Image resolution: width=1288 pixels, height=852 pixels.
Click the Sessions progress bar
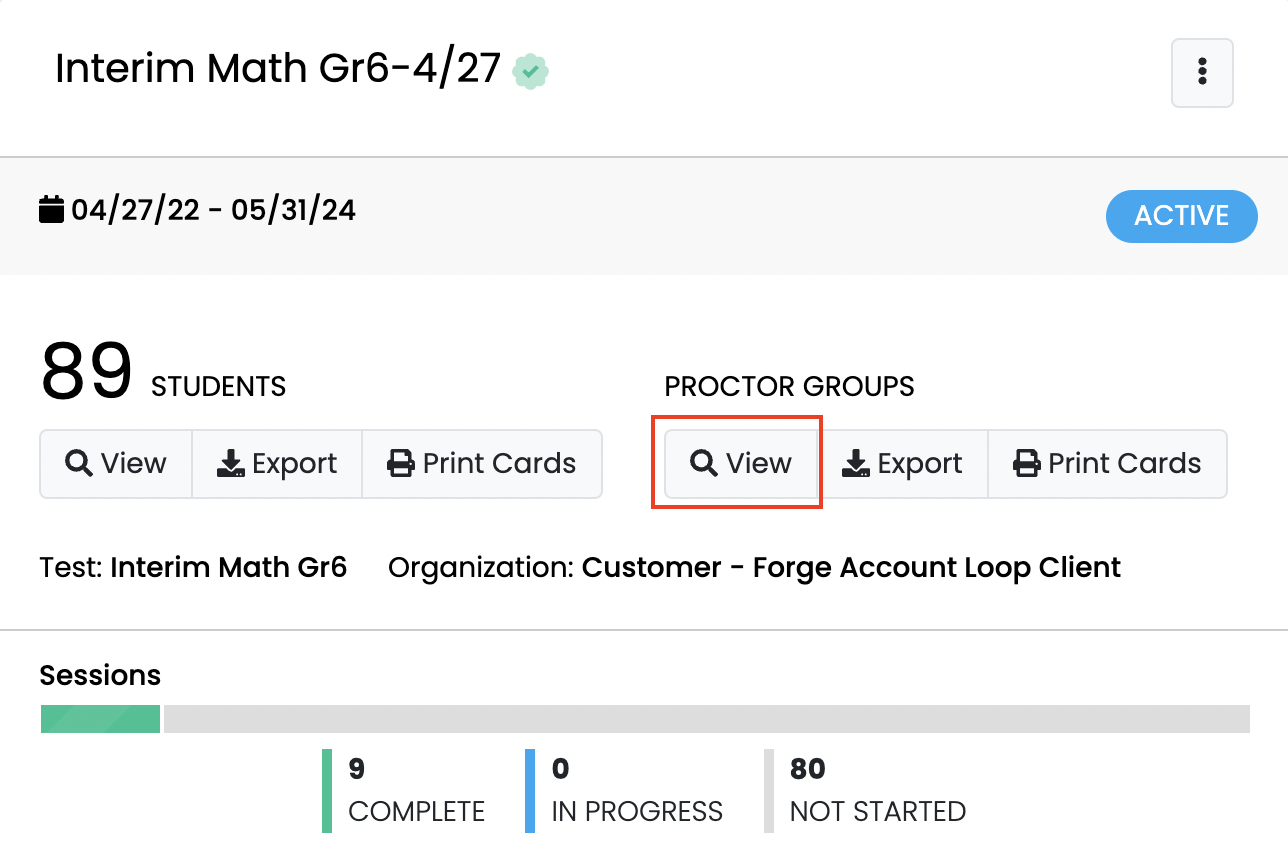(x=644, y=718)
